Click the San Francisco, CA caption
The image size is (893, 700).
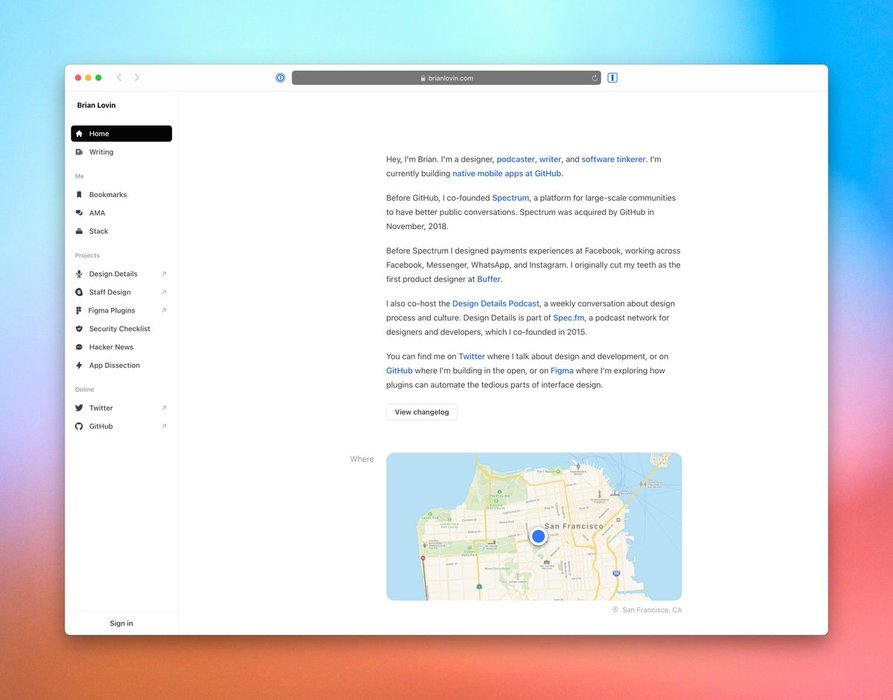[652, 610]
